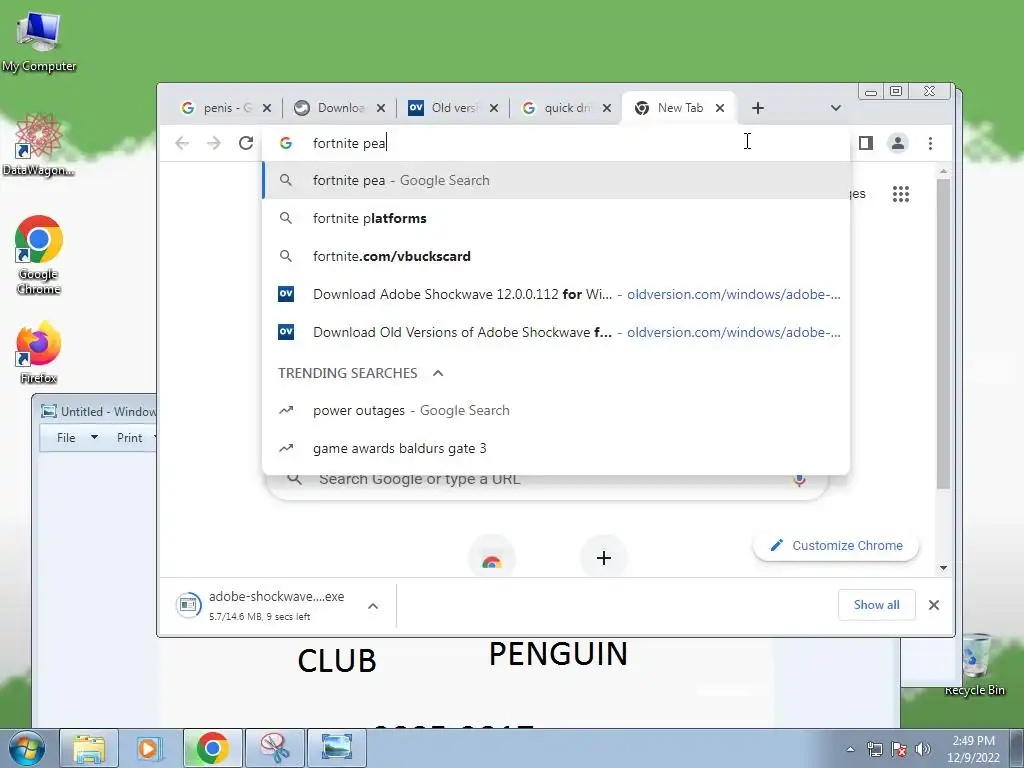Screen dimensions: 1024x768
Task: Open Web Store shortcut tile
Action: [x=492, y=558]
